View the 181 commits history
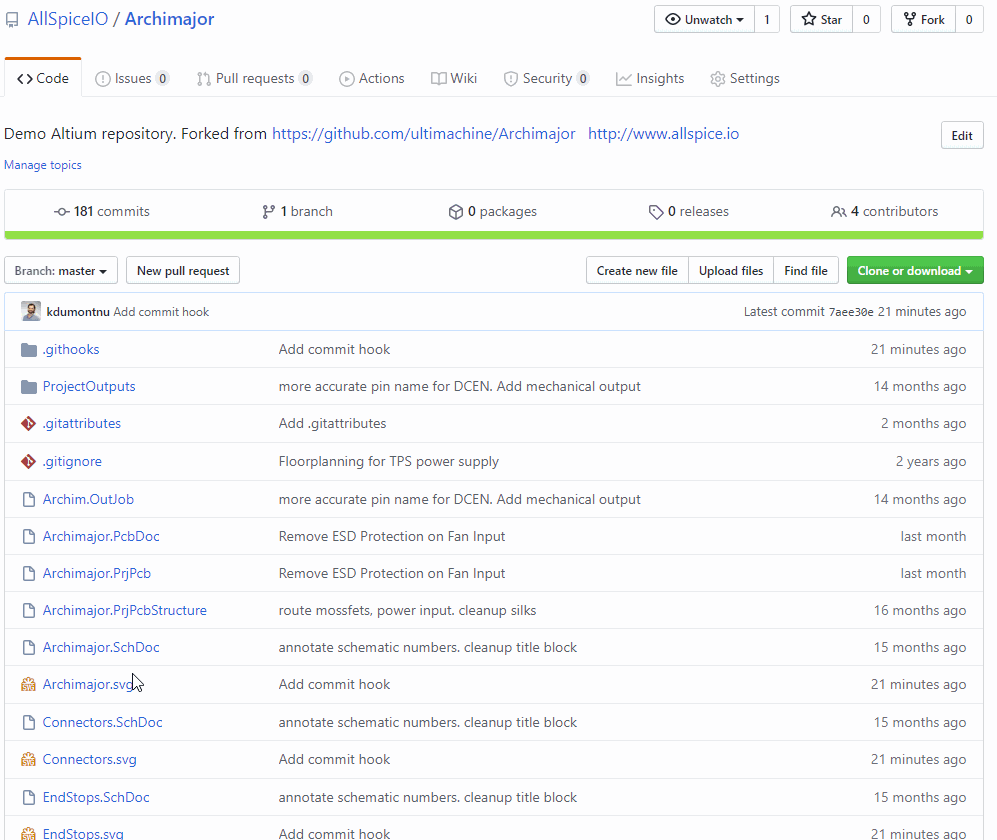This screenshot has height=840, width=997. tap(102, 212)
